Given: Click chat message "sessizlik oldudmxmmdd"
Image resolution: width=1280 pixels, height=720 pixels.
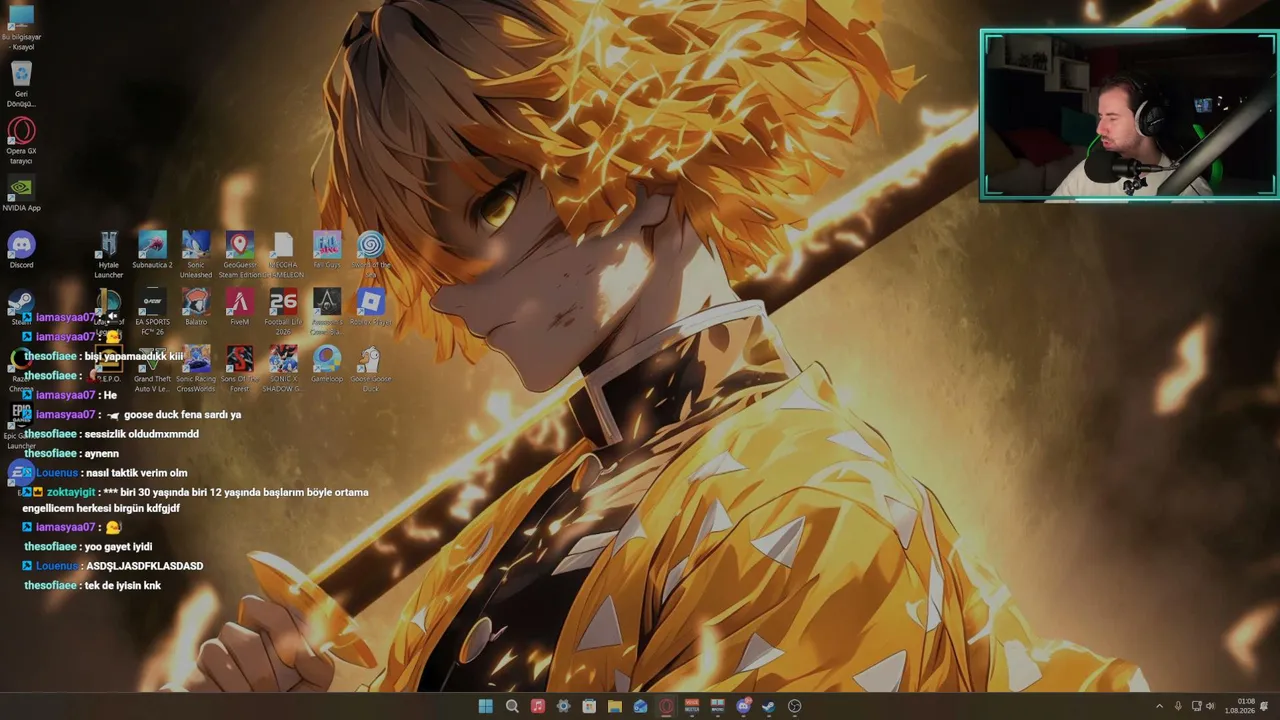Looking at the screenshot, I should pyautogui.click(x=142, y=434).
